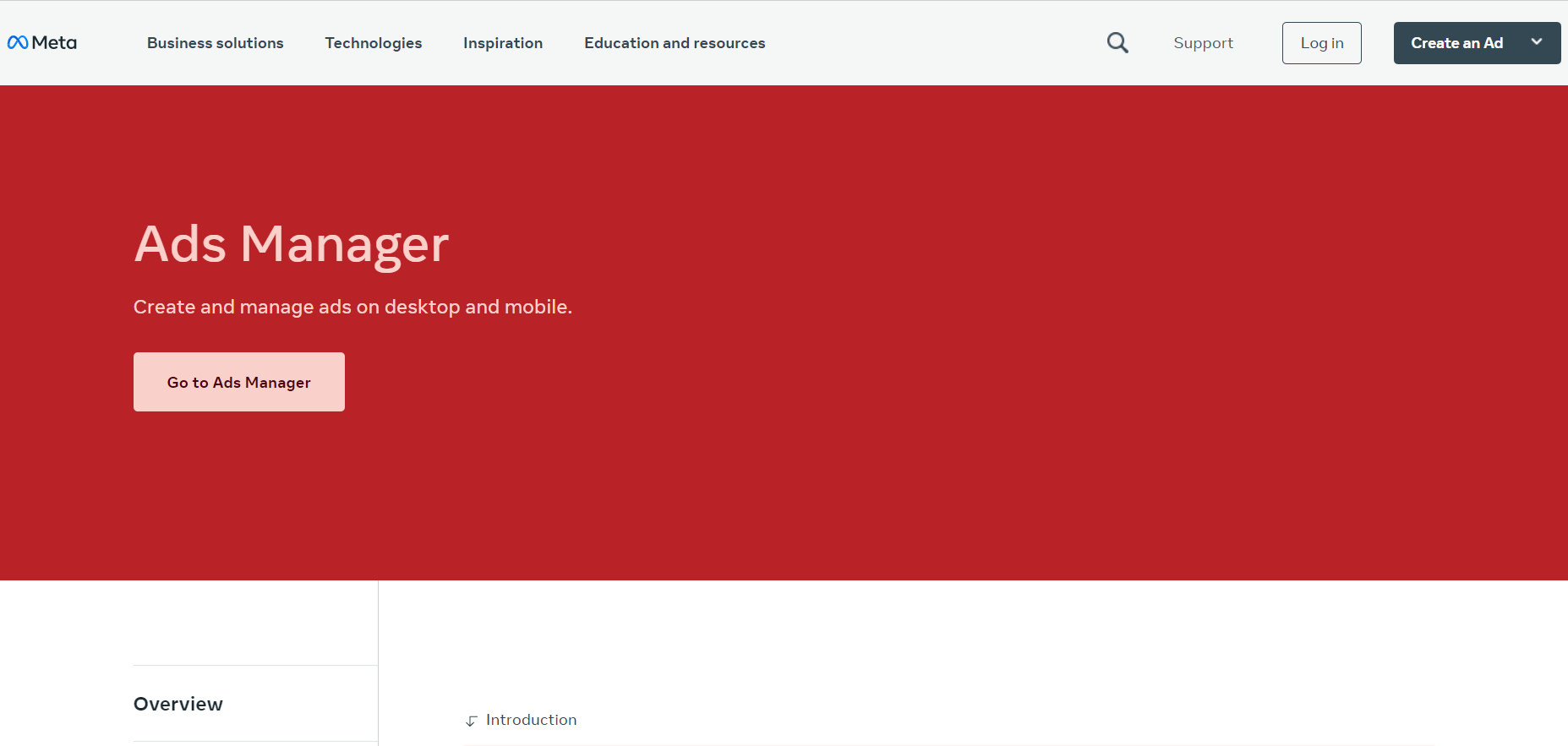The height and width of the screenshot is (746, 1568).
Task: Open the Inspiration menu
Action: [503, 43]
